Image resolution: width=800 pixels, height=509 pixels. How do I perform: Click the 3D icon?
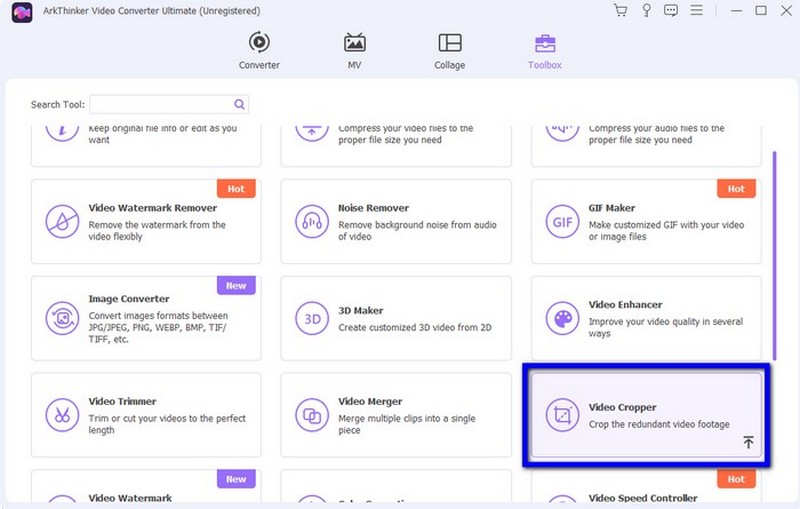click(312, 318)
